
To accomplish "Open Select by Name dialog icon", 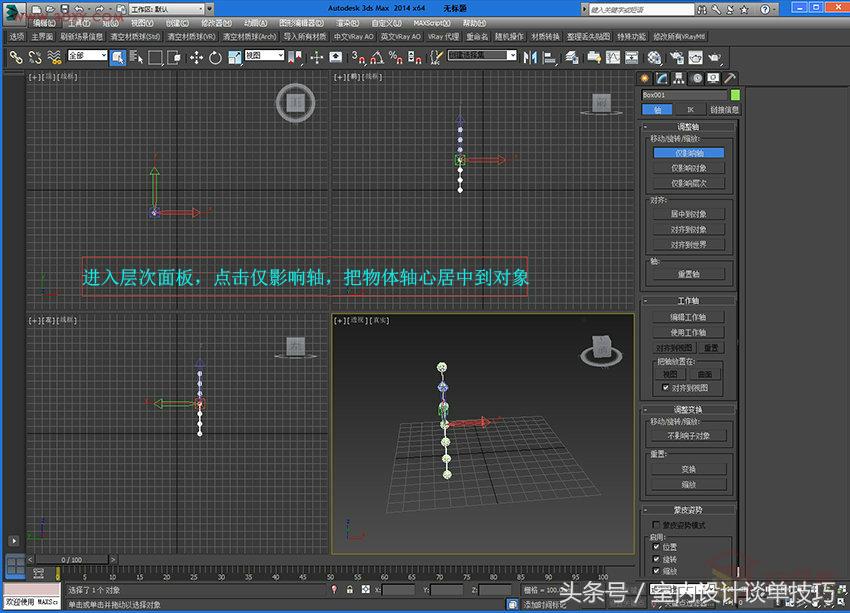I will pos(136,58).
